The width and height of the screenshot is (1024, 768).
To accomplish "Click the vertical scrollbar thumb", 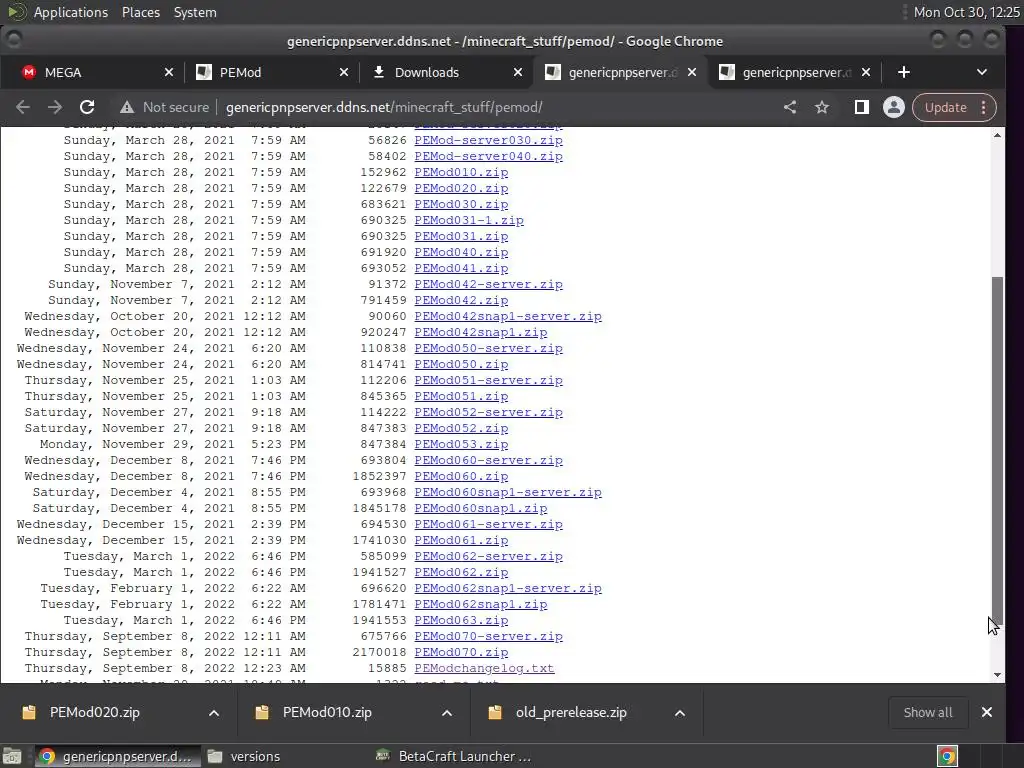I will coord(997,451).
